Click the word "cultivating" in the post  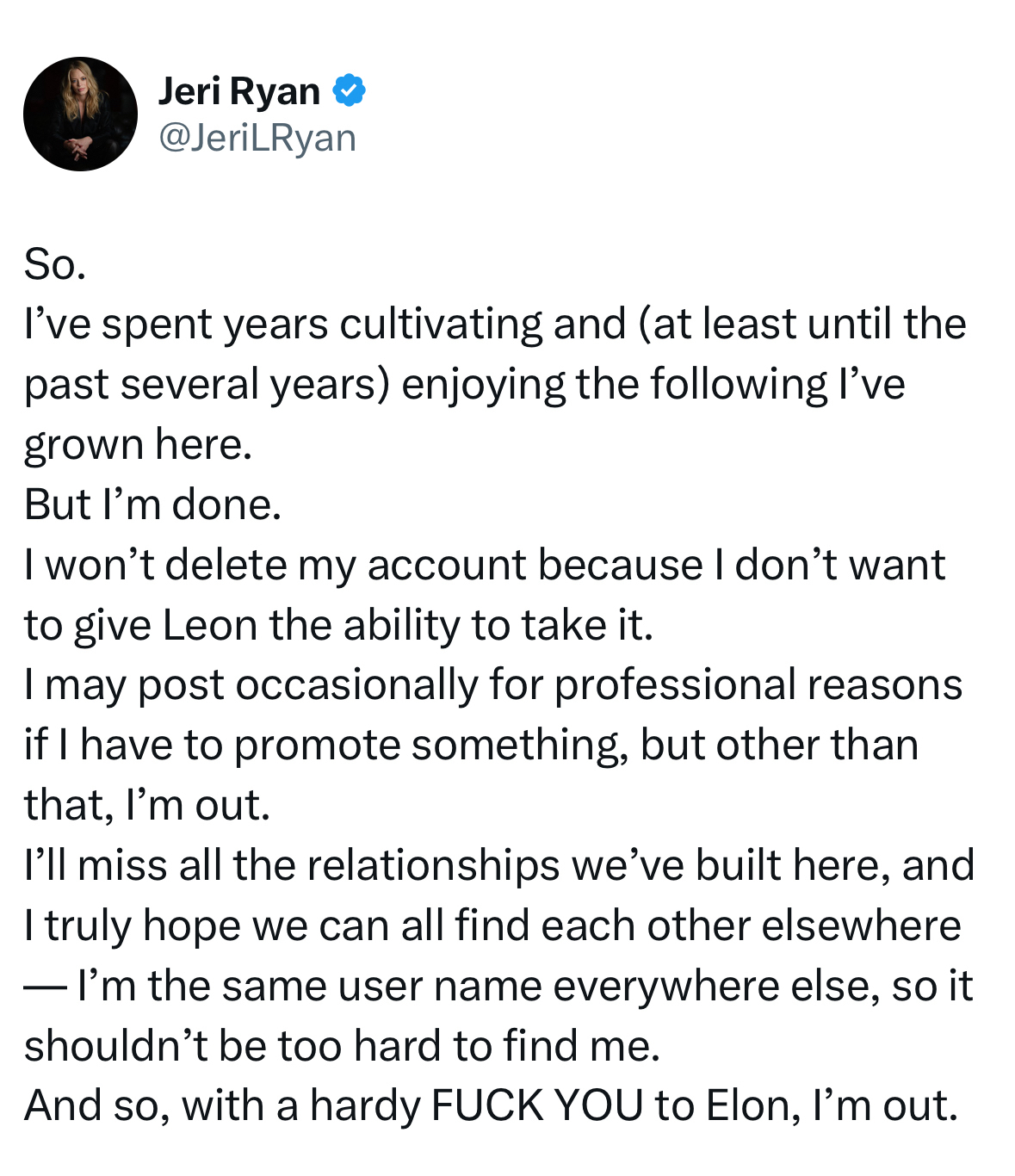tap(440, 325)
